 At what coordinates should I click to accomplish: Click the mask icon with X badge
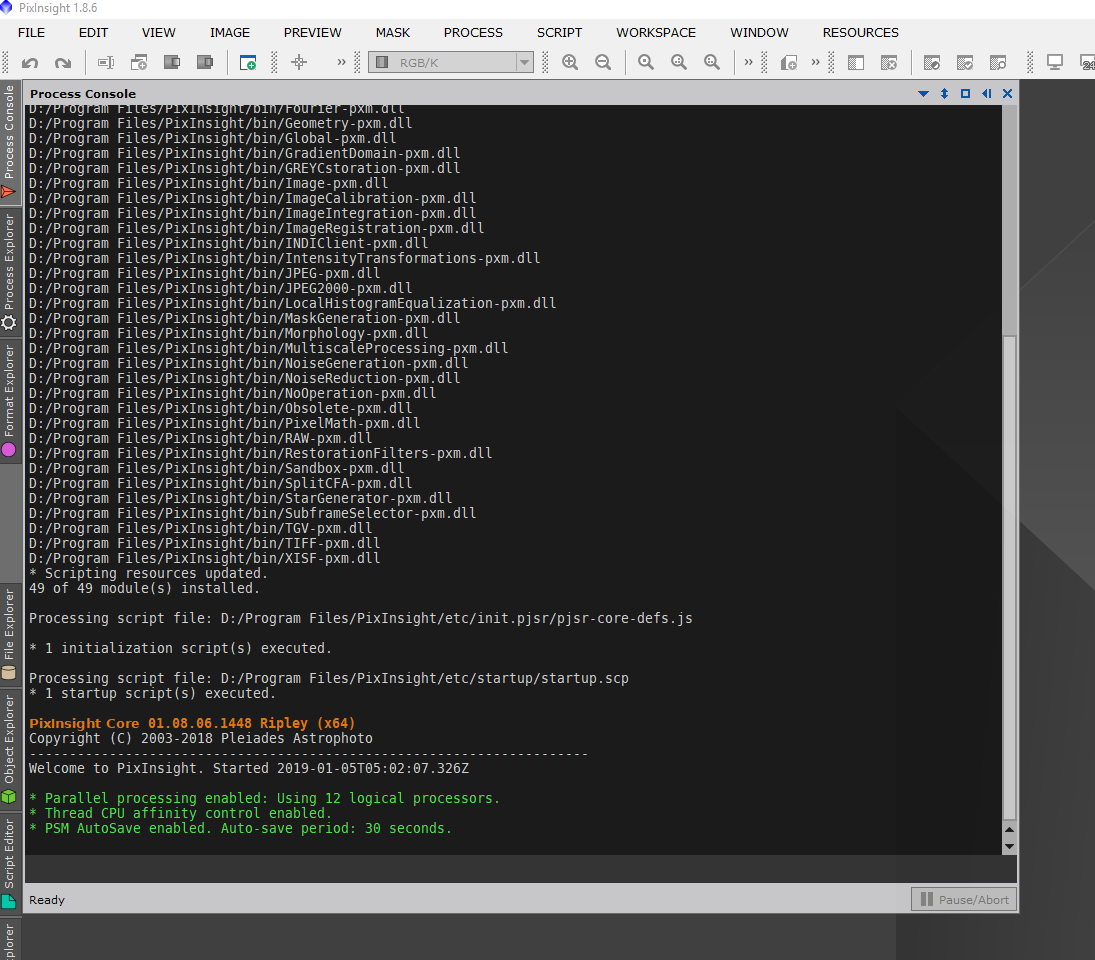tap(888, 63)
